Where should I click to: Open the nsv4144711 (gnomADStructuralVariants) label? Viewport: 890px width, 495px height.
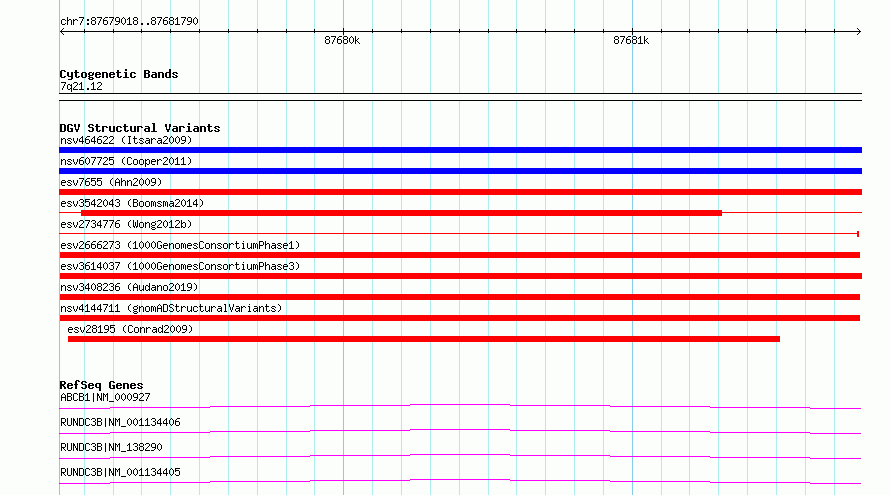tap(171, 308)
